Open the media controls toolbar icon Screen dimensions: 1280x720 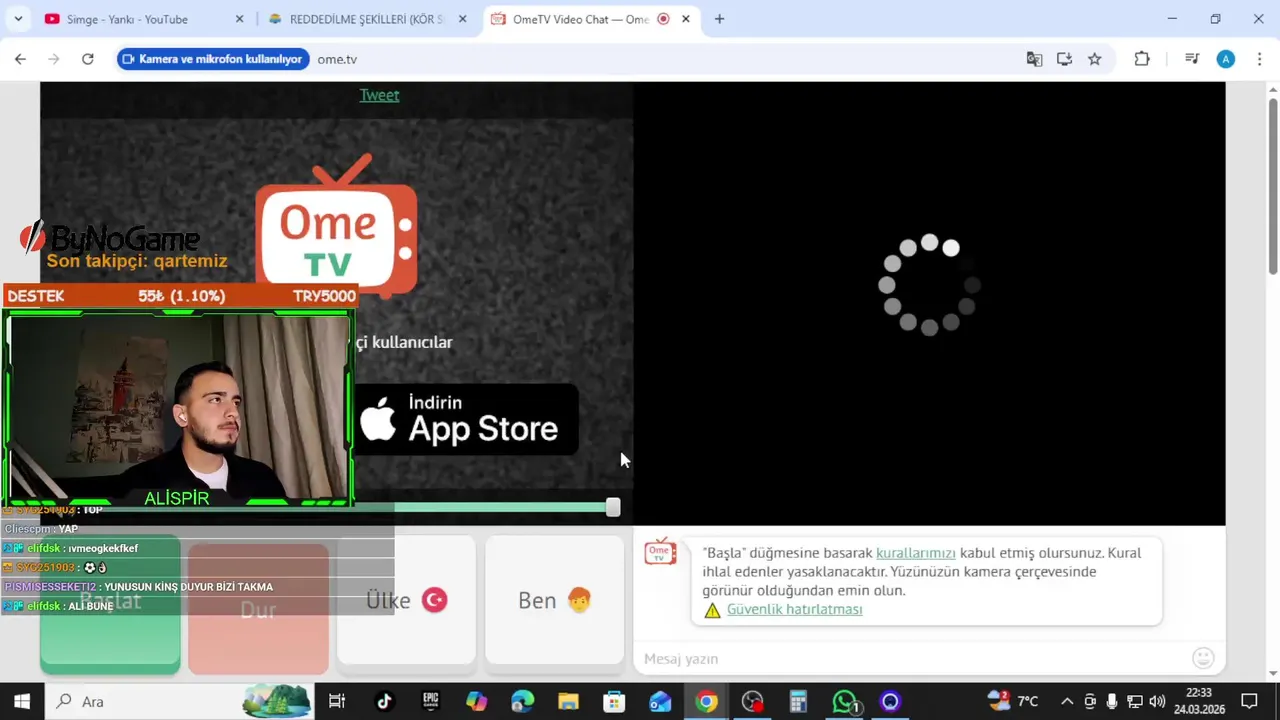[x=1192, y=59]
